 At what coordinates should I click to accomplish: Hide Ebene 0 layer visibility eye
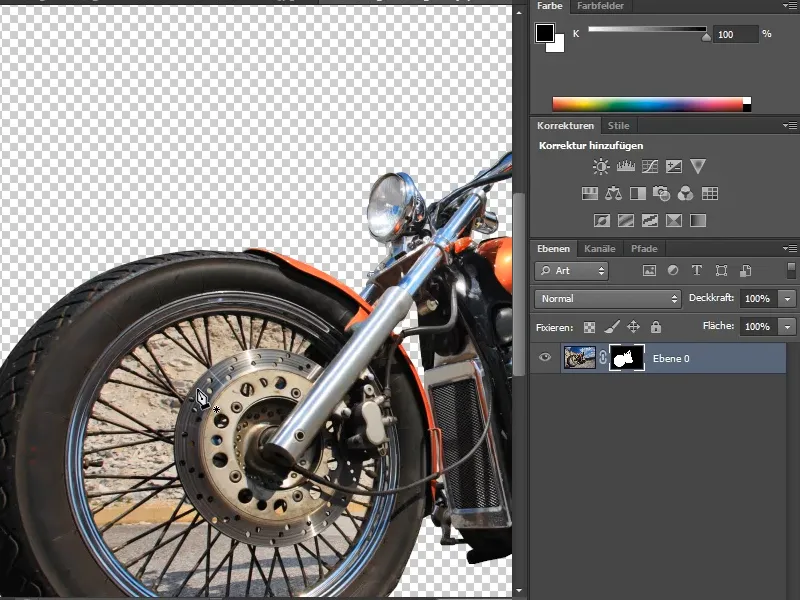click(545, 357)
